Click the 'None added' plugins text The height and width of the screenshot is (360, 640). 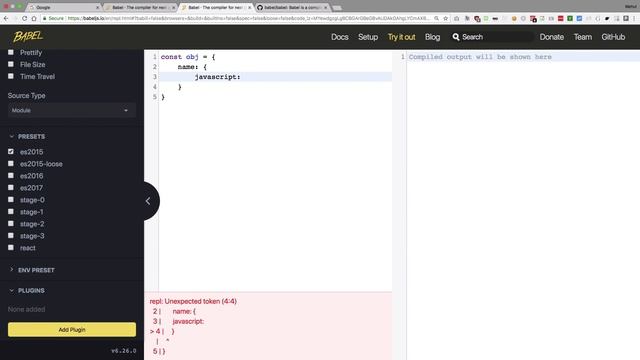(27, 309)
